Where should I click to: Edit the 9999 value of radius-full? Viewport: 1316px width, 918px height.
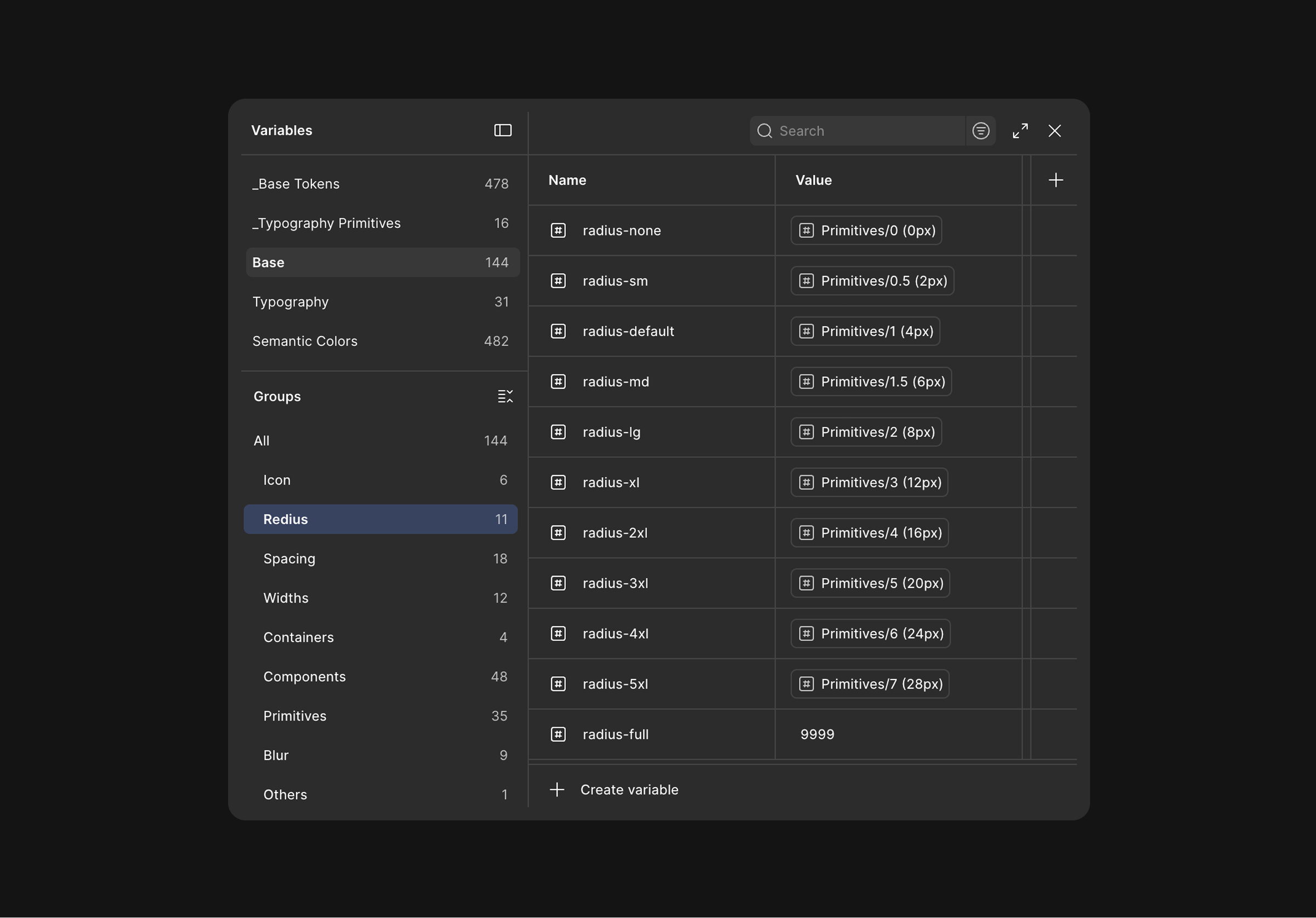pos(818,734)
